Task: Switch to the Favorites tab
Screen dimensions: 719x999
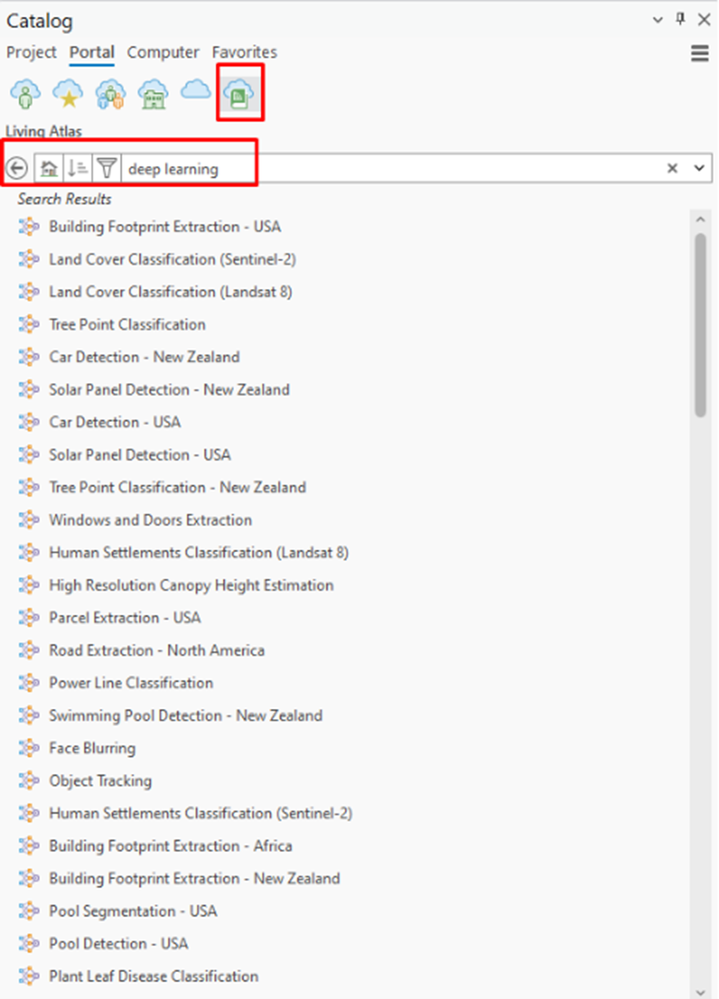Action: (x=244, y=52)
